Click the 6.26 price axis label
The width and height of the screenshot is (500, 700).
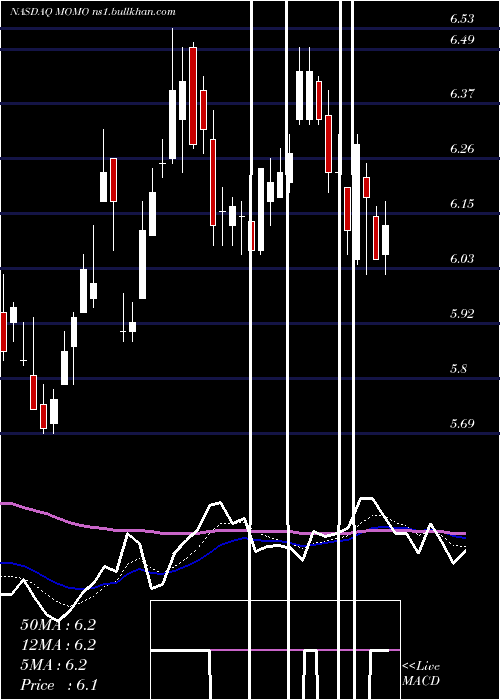462,149
